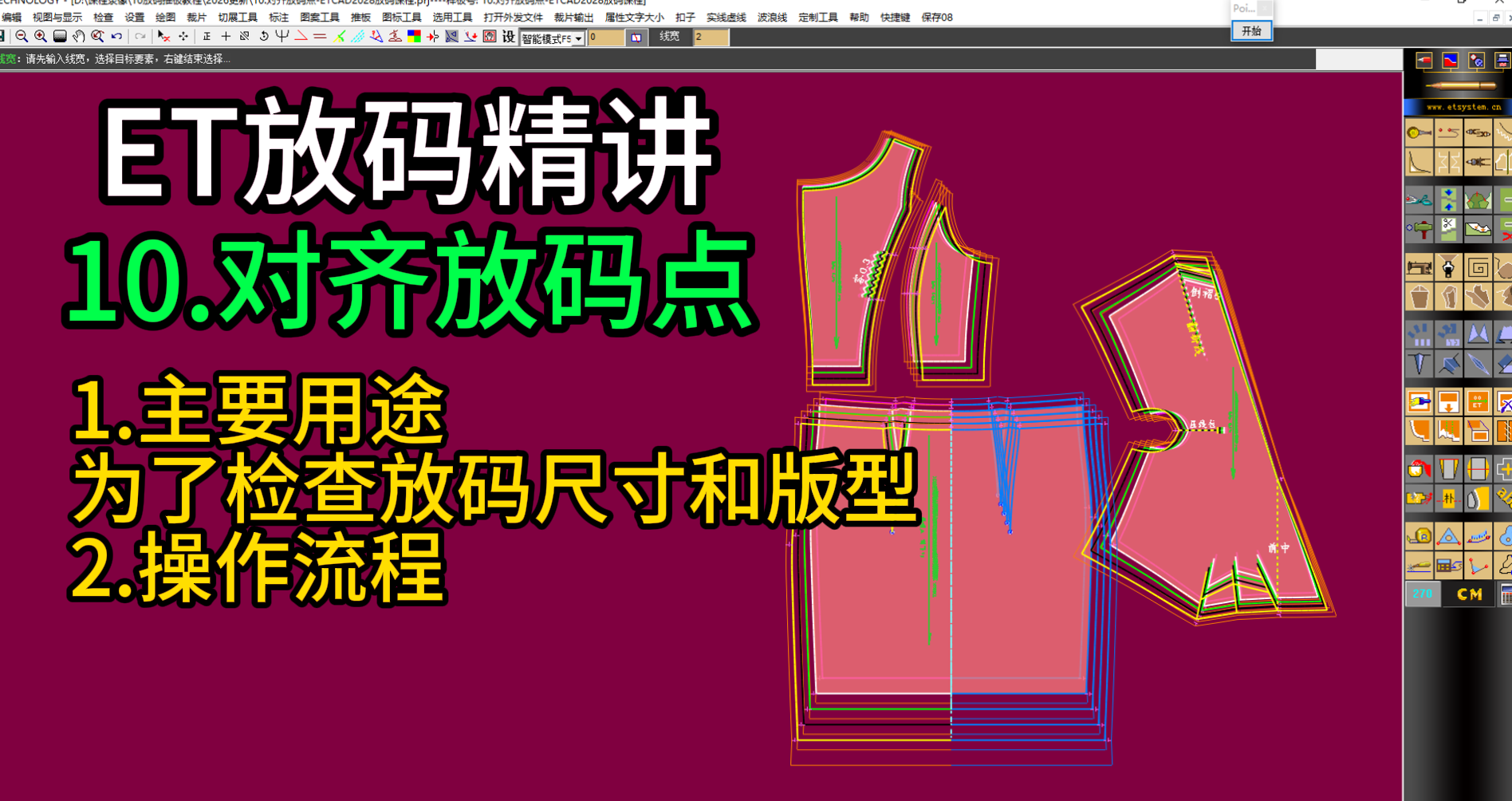Select the zoom-out magnifier tool
This screenshot has height=801, width=1512.
point(21,37)
